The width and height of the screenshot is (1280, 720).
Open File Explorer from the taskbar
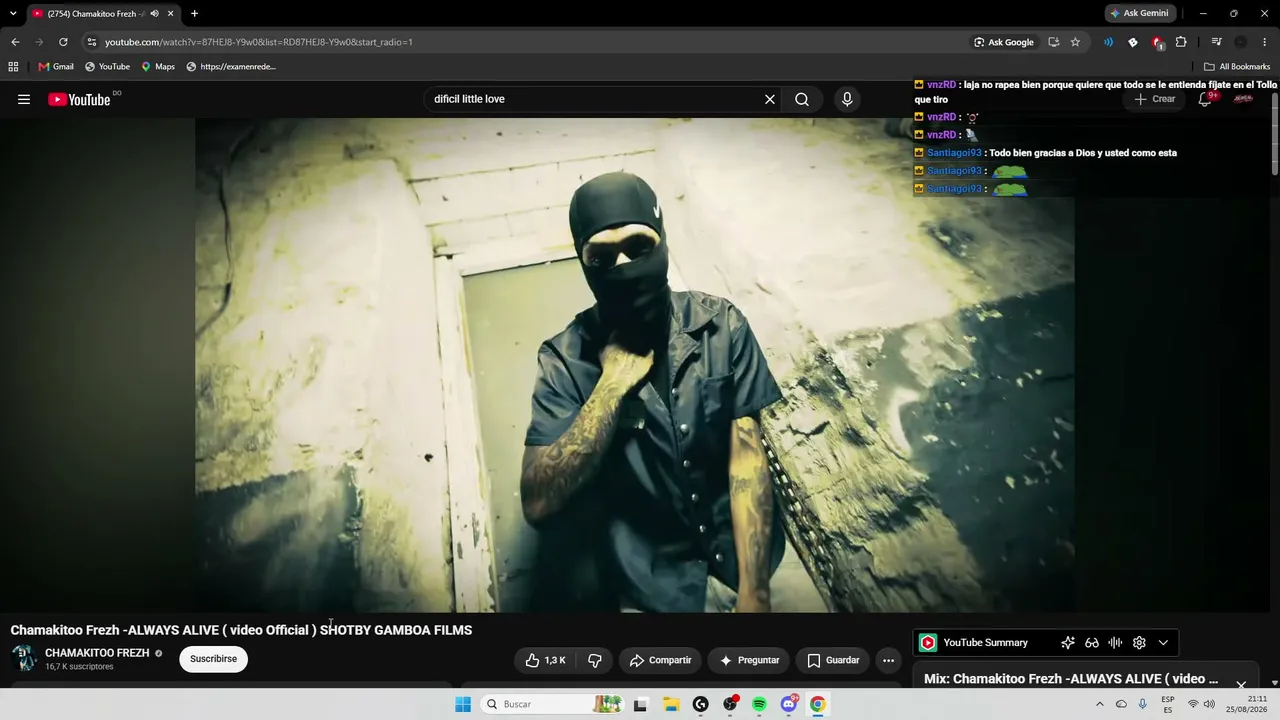point(671,704)
